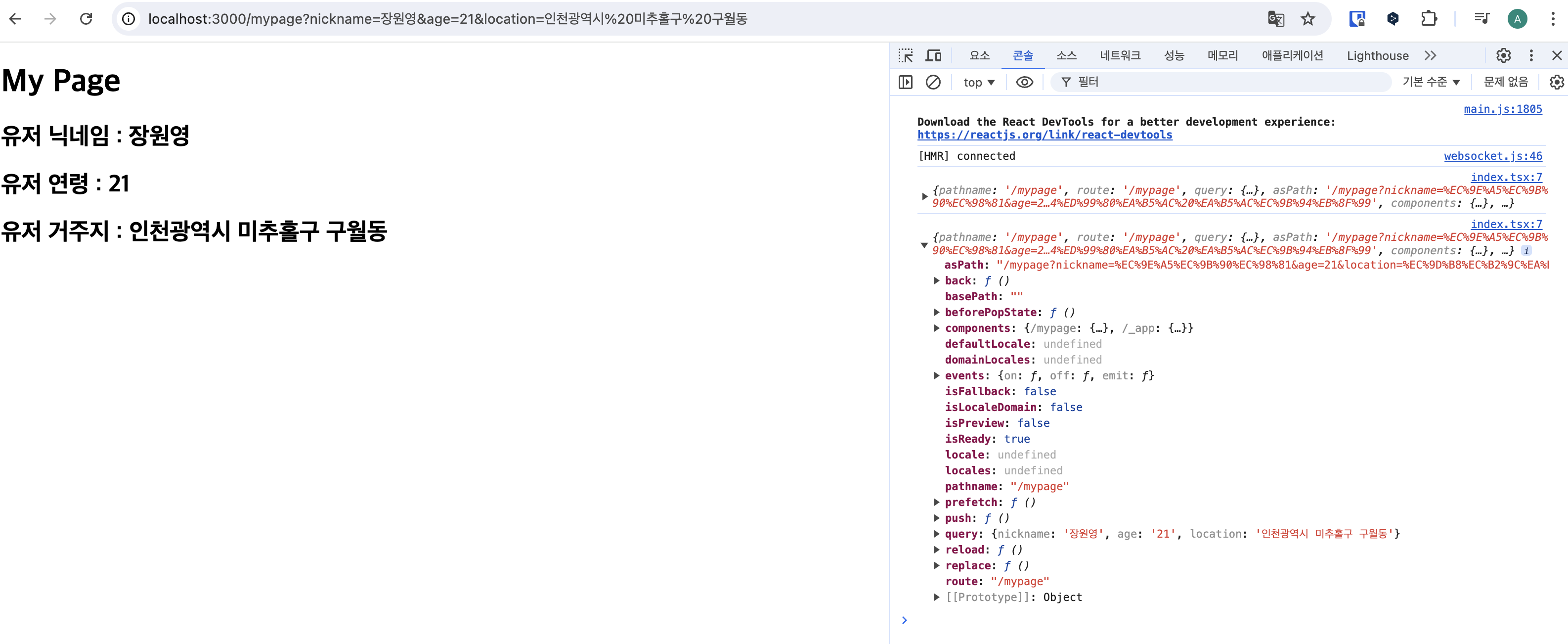Expand the query object property
1568x644 pixels.
(x=937, y=534)
